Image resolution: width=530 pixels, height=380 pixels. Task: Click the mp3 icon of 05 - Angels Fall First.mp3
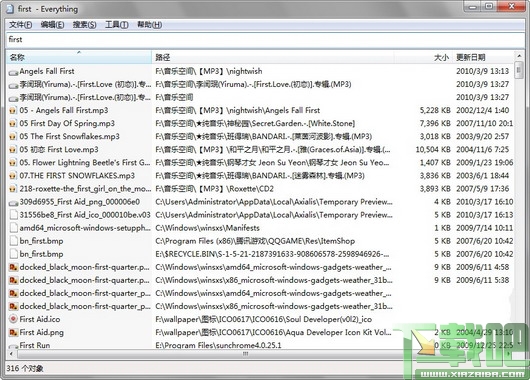tap(13, 111)
